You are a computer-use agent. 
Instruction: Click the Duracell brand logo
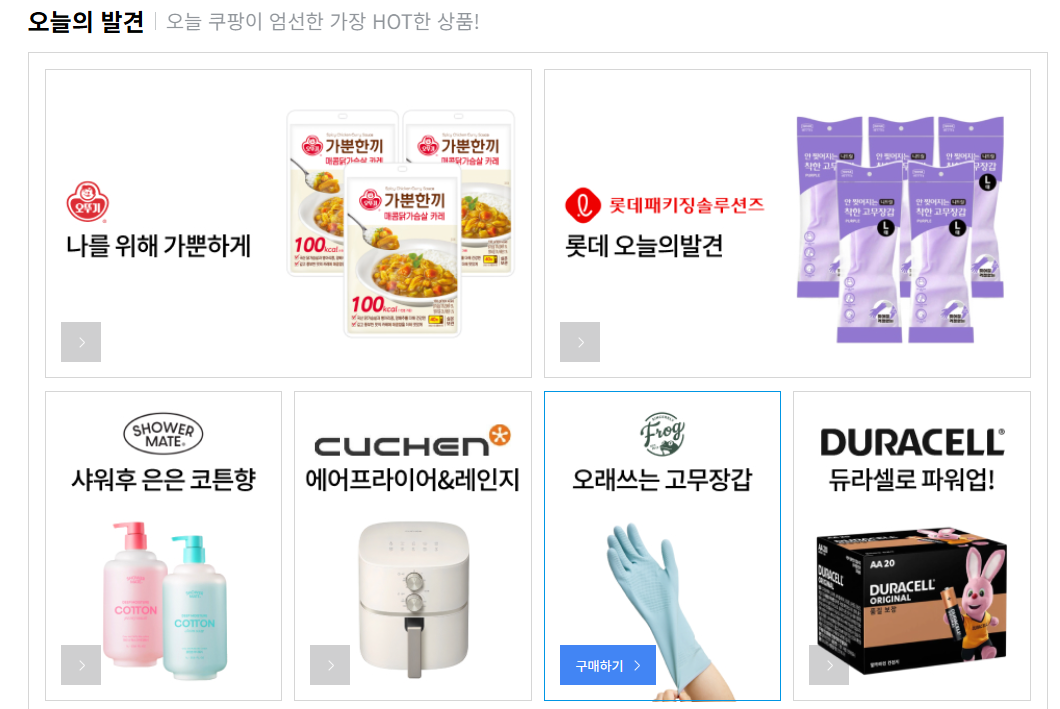click(912, 443)
